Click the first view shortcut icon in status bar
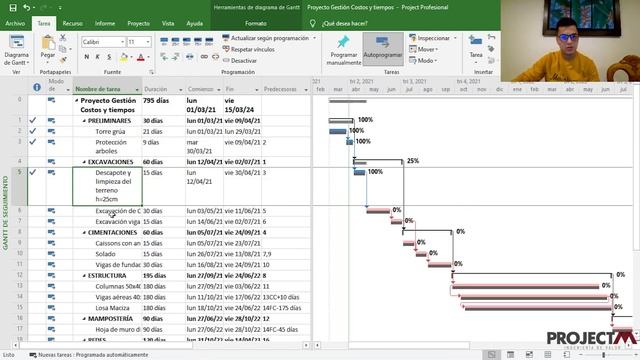 [491, 355]
